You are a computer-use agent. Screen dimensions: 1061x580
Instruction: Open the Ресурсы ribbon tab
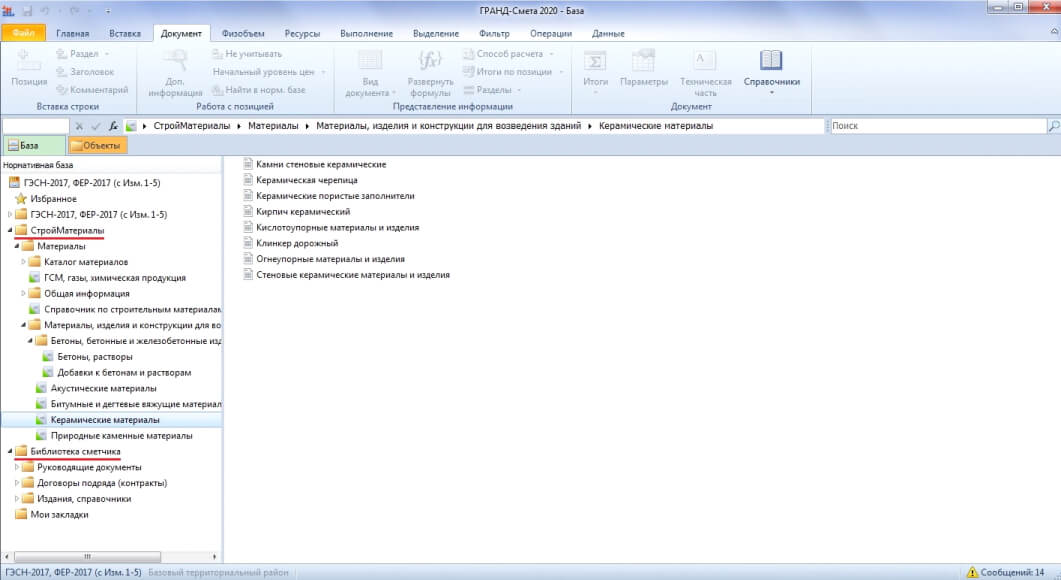coord(302,34)
